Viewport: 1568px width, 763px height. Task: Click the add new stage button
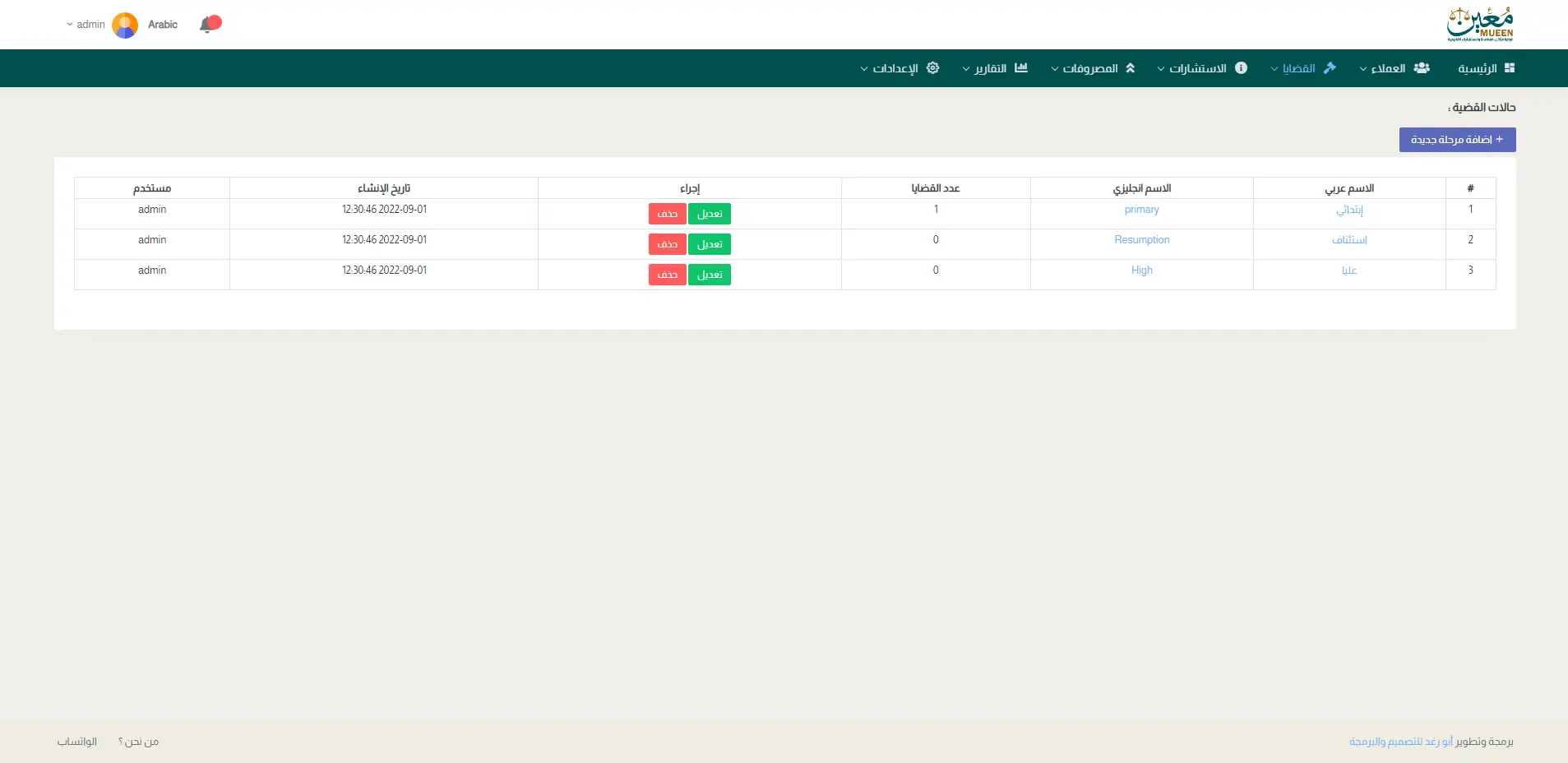coord(1457,140)
